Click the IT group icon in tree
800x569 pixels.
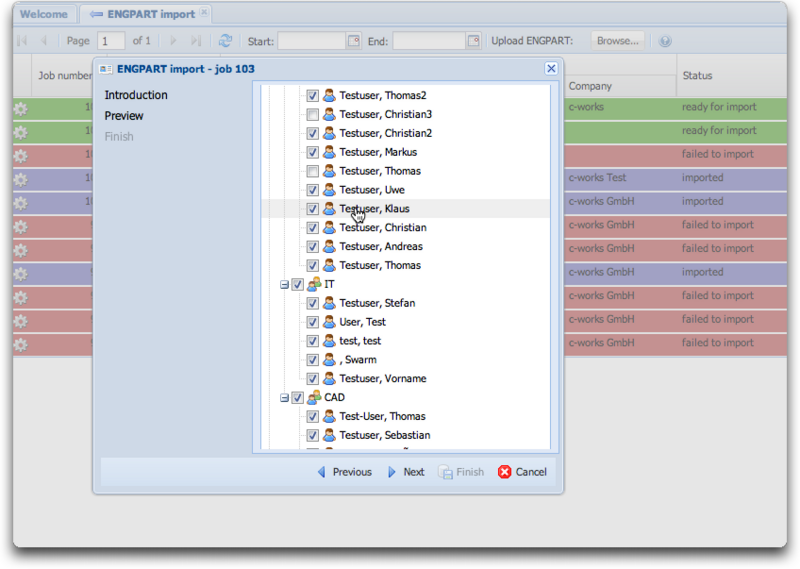point(313,285)
